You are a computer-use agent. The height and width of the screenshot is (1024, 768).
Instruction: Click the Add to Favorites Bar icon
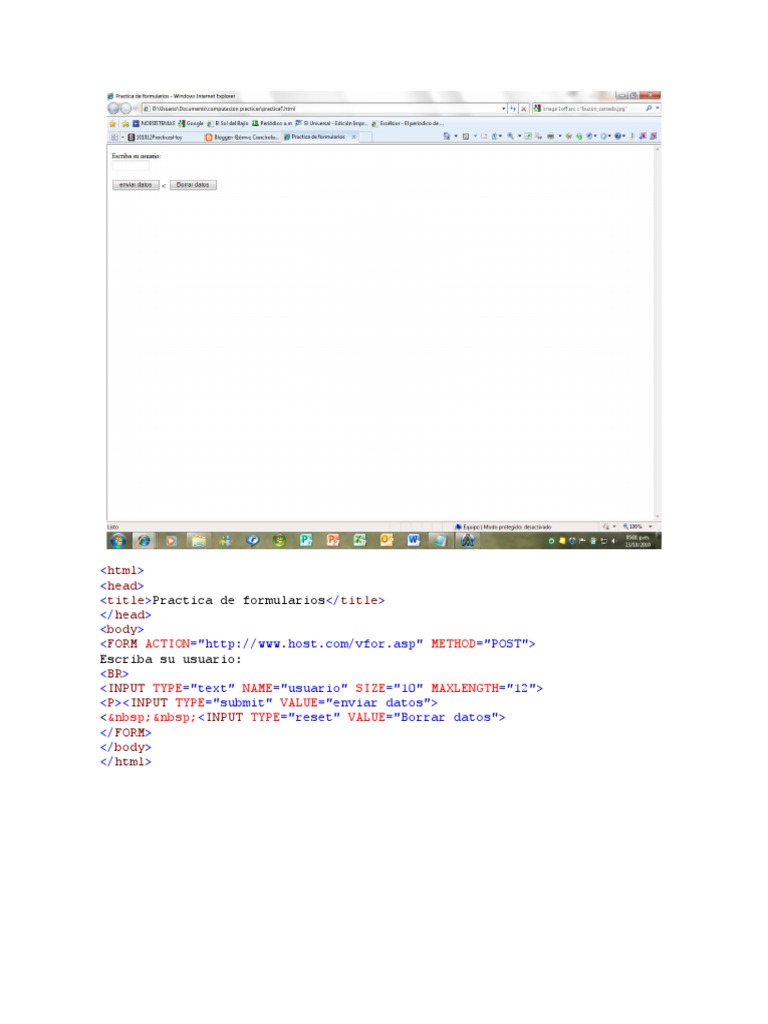pos(125,123)
